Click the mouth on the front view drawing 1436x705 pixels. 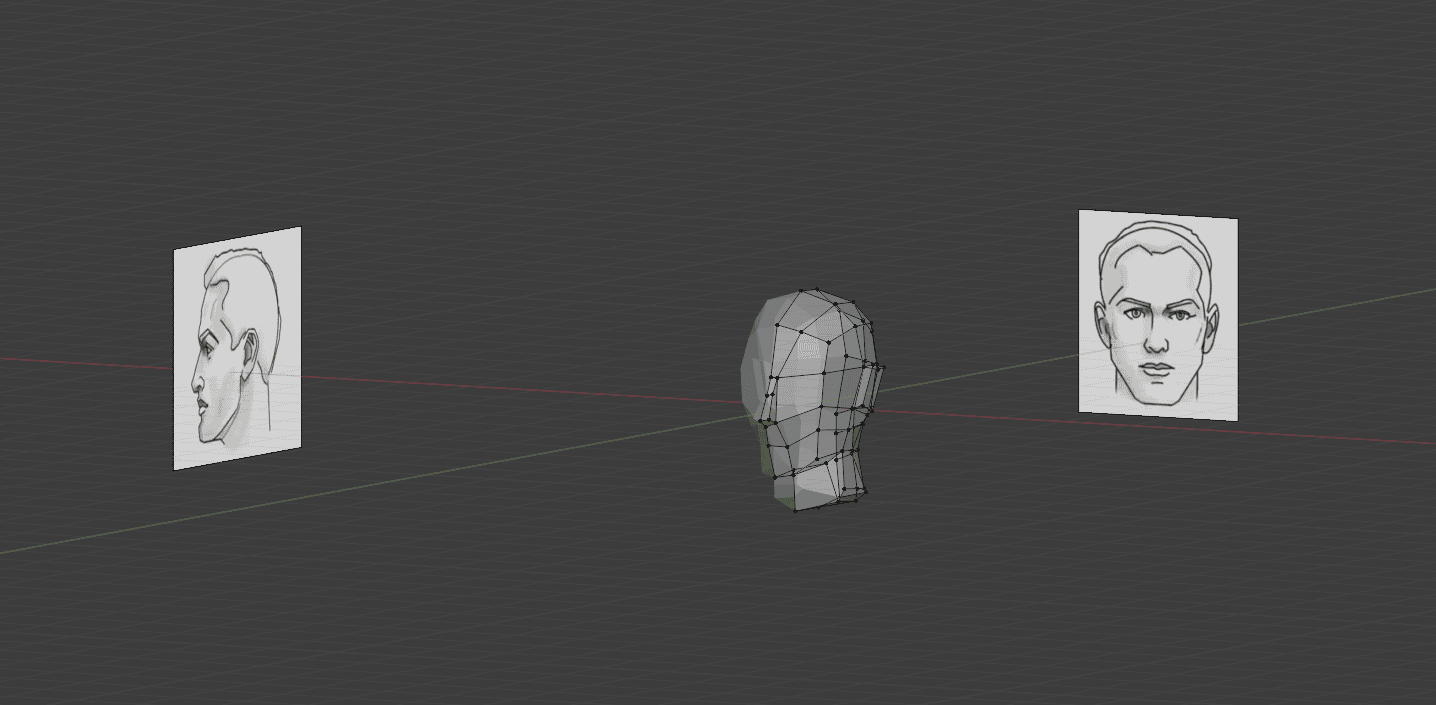(x=1156, y=369)
